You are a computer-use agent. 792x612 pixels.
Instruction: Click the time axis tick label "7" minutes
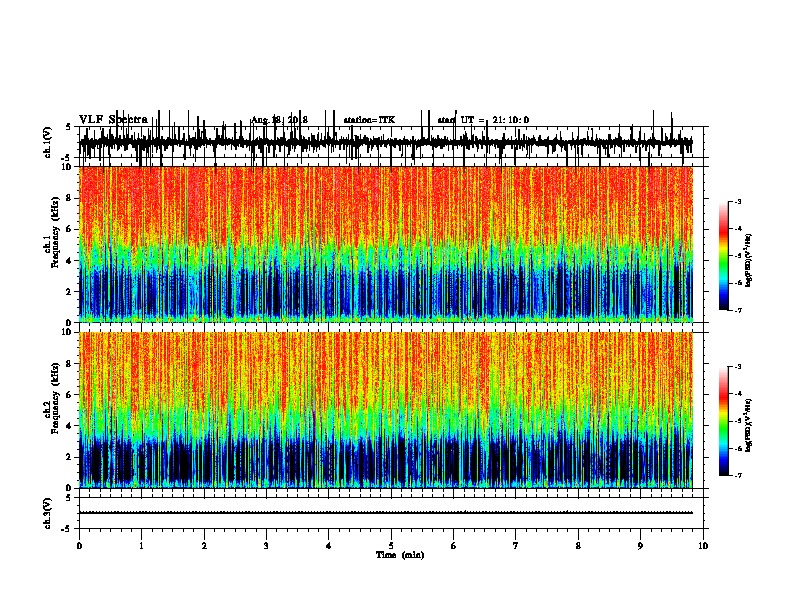coord(516,546)
